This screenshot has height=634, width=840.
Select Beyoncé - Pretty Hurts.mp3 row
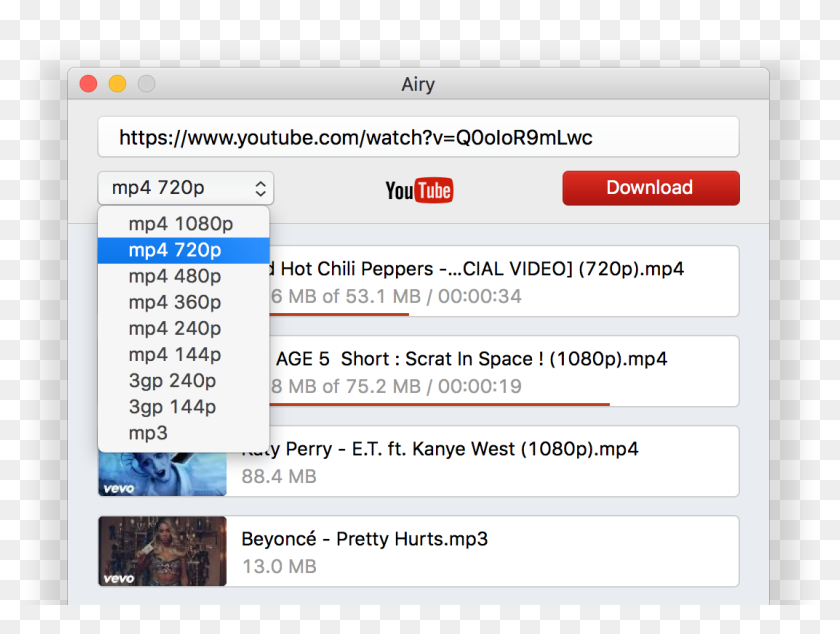418,551
